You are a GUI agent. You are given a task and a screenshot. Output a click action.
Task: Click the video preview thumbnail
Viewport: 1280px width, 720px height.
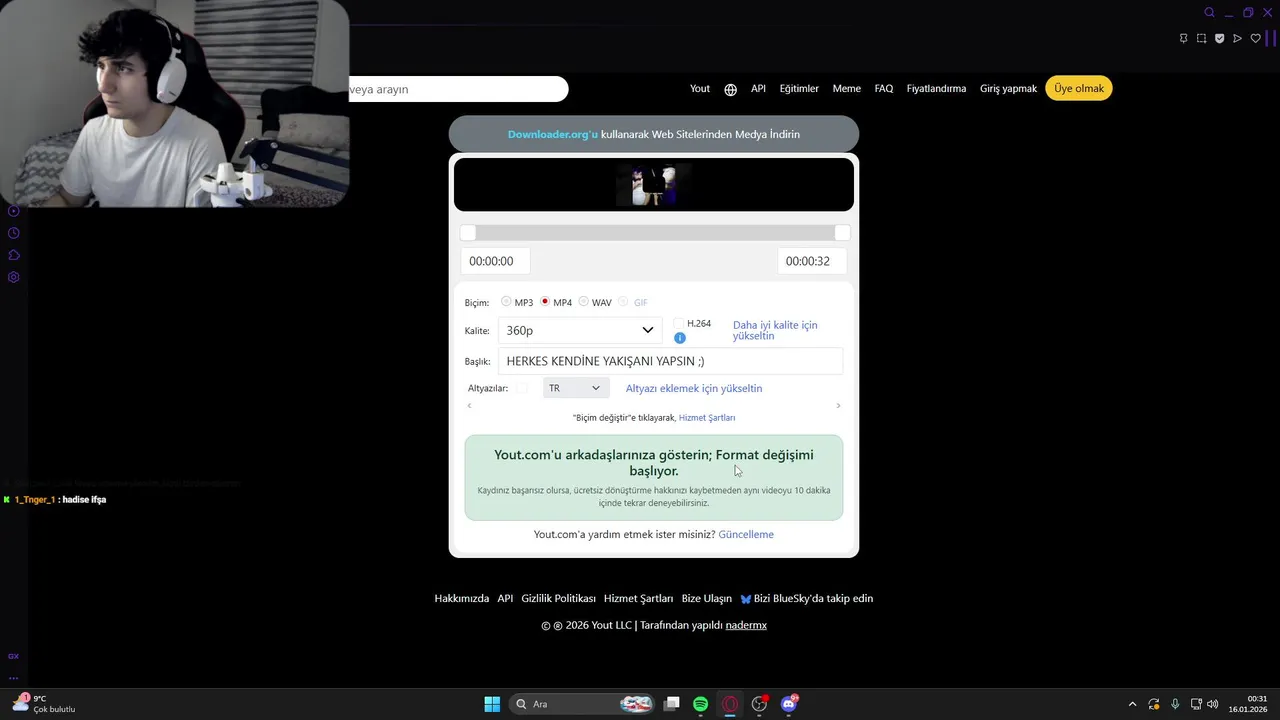pos(654,185)
